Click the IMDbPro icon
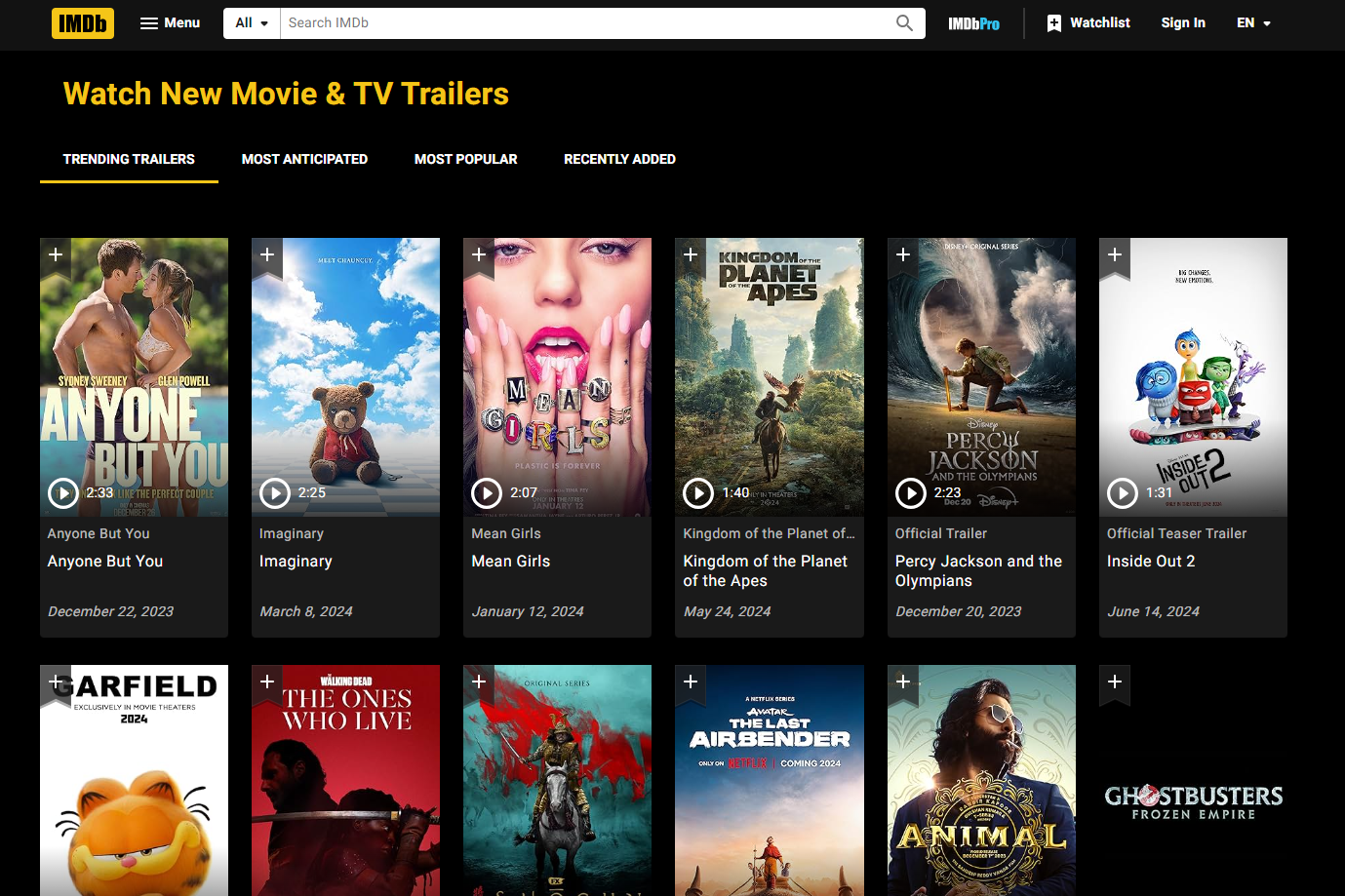 [972, 22]
